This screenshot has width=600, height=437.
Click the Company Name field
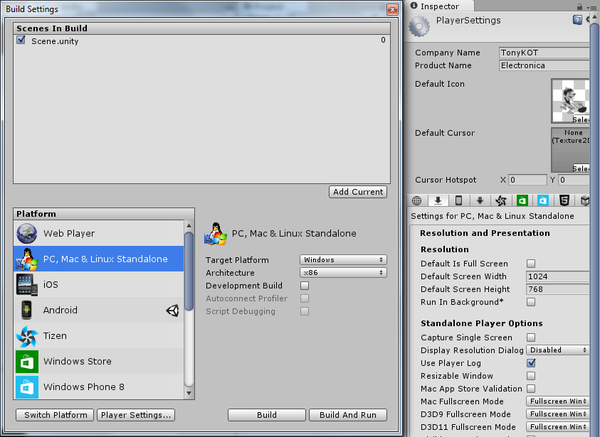click(x=544, y=52)
